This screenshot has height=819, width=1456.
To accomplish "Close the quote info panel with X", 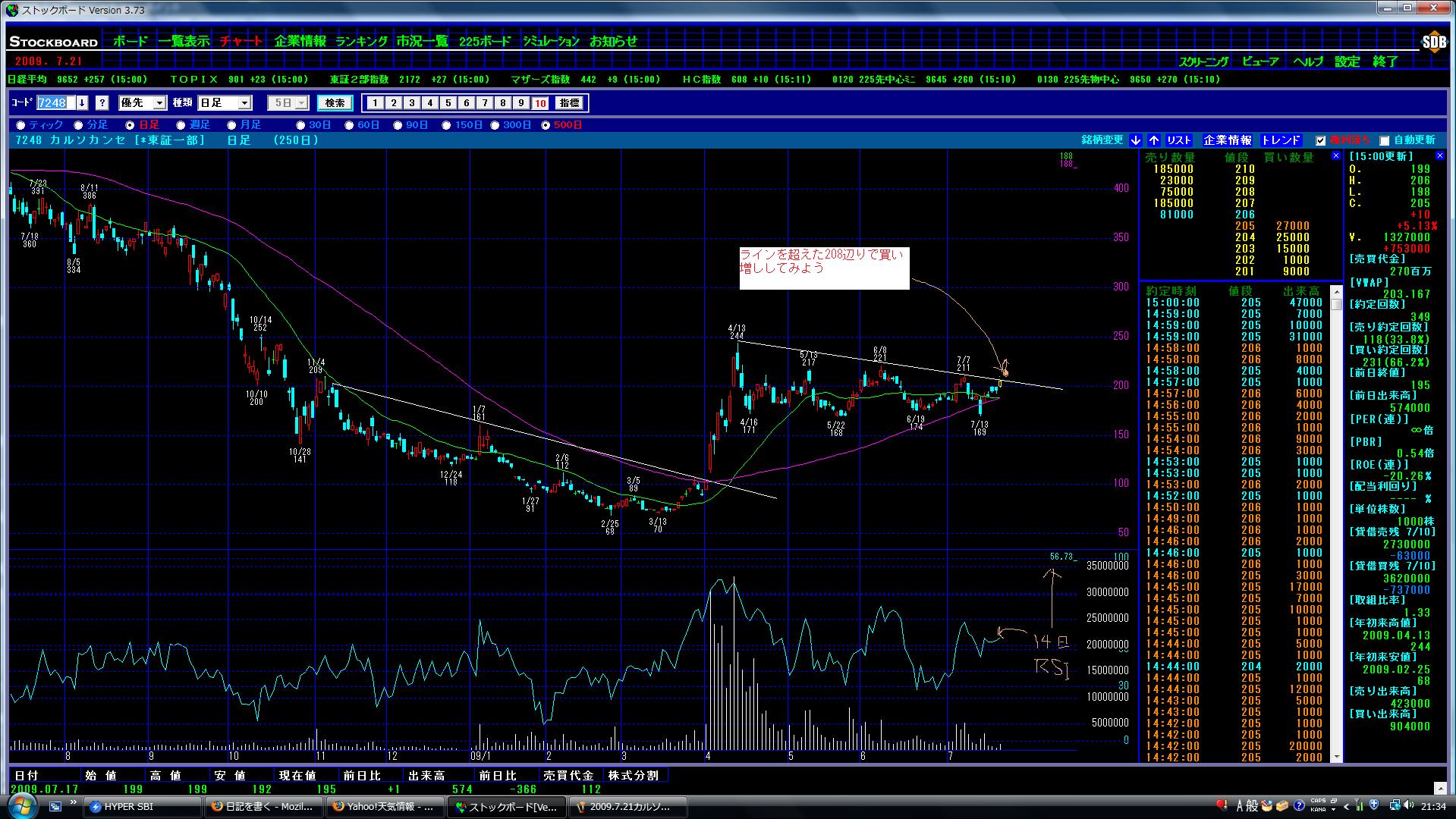I will click(x=1439, y=155).
